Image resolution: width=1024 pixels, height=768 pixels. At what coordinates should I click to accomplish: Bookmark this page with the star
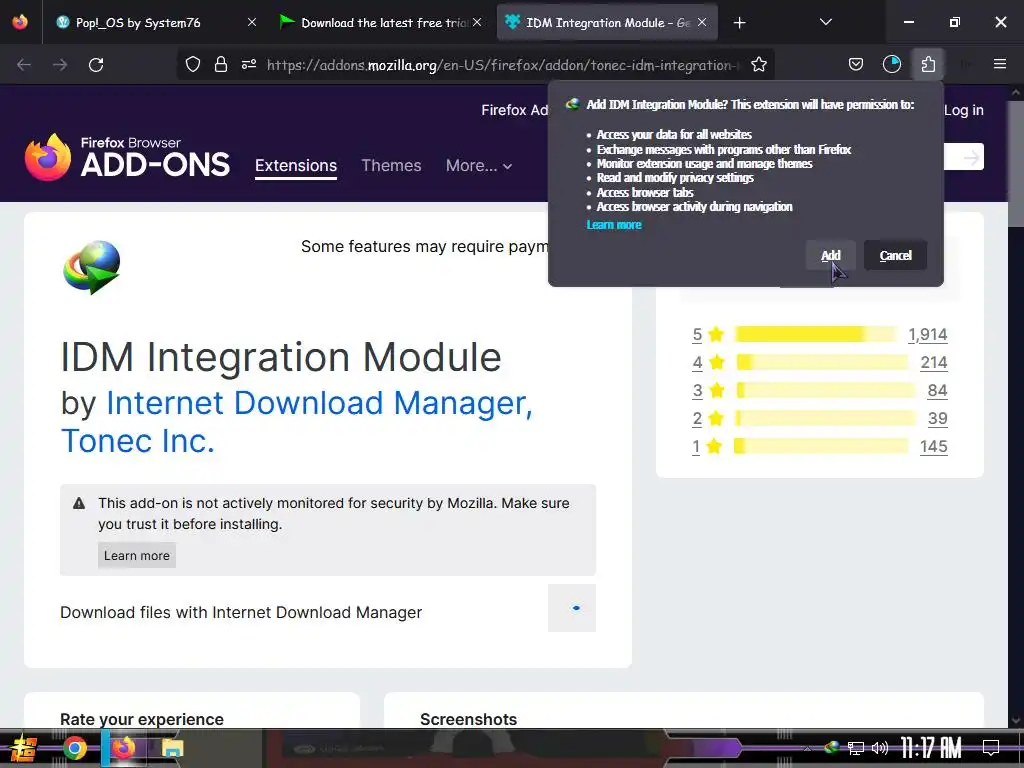coord(759,65)
